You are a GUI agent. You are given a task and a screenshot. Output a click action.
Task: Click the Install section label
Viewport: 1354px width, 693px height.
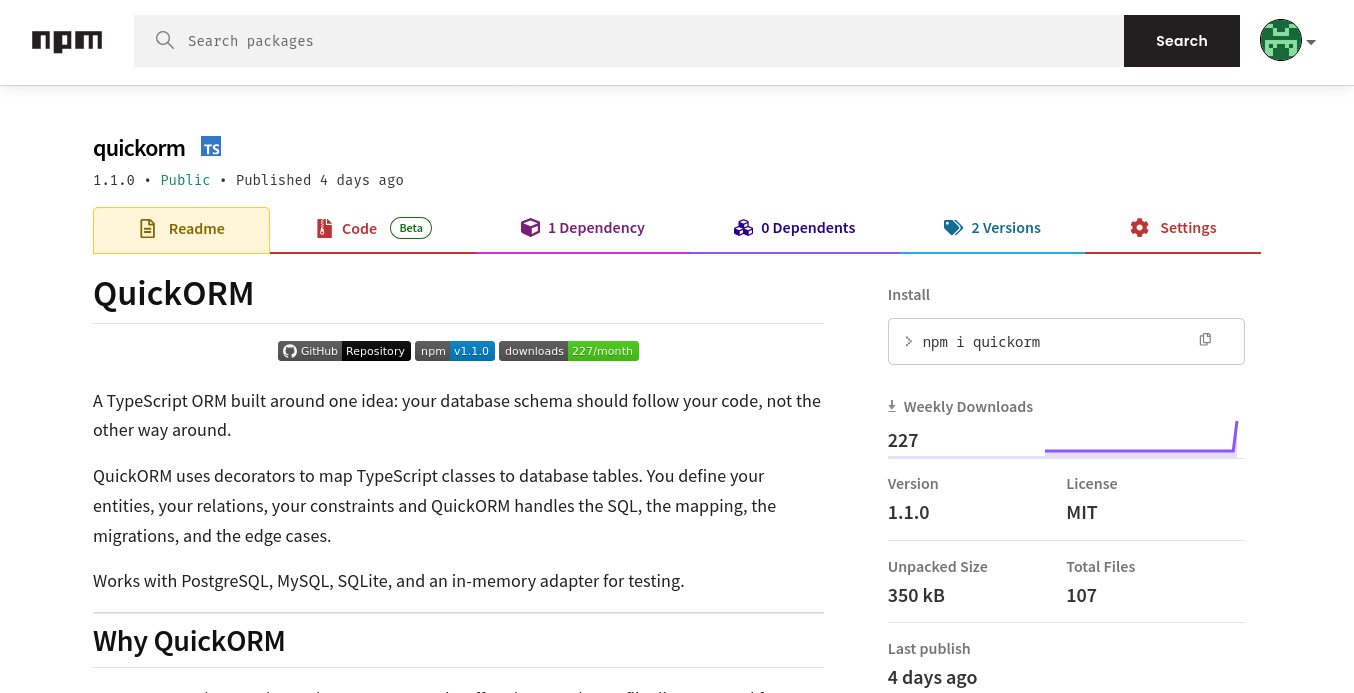tap(909, 295)
